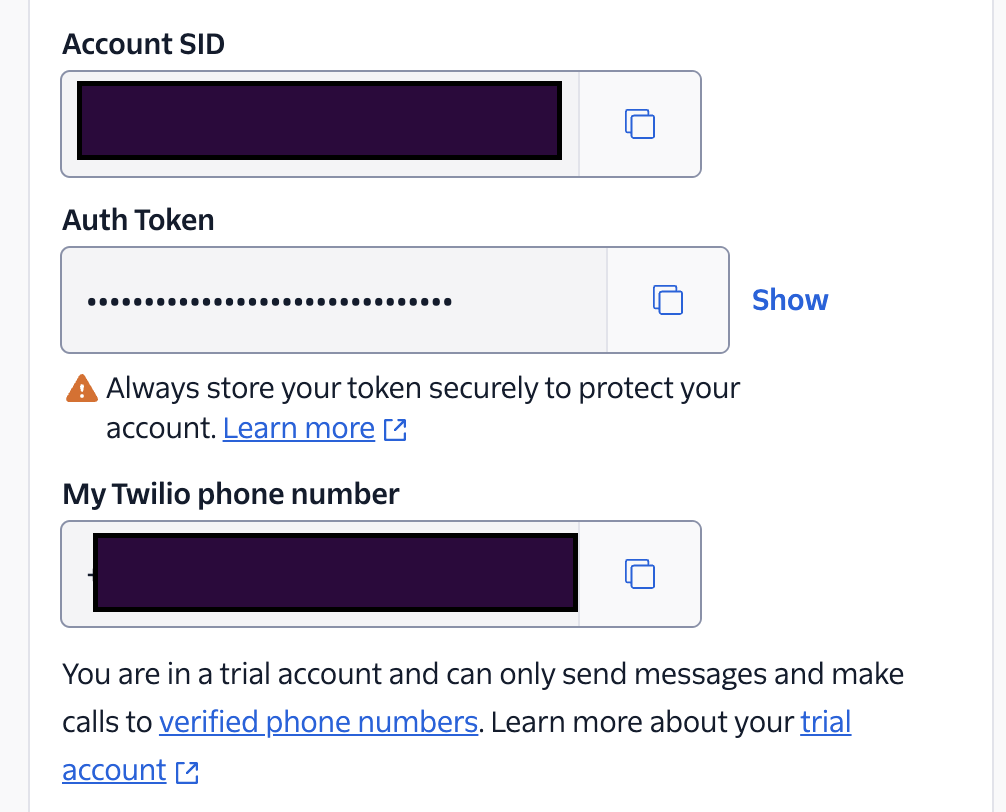Copy the Twilio phone number
Viewport: 1006px width, 812px height.
click(x=640, y=573)
